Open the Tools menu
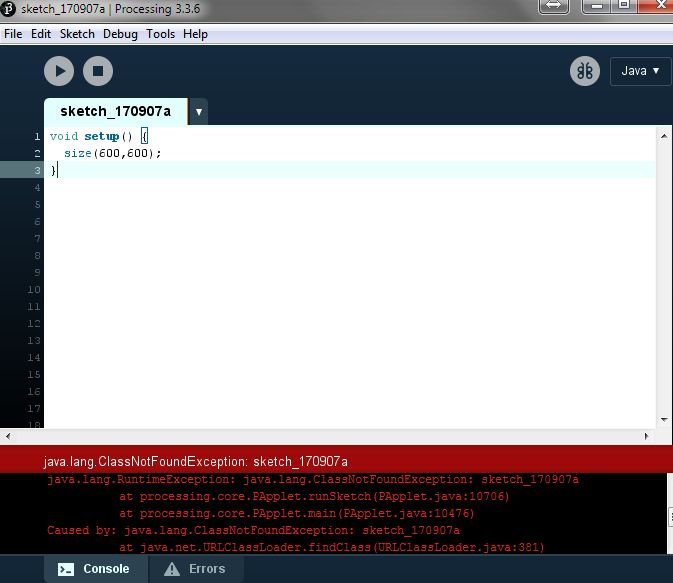 point(160,34)
